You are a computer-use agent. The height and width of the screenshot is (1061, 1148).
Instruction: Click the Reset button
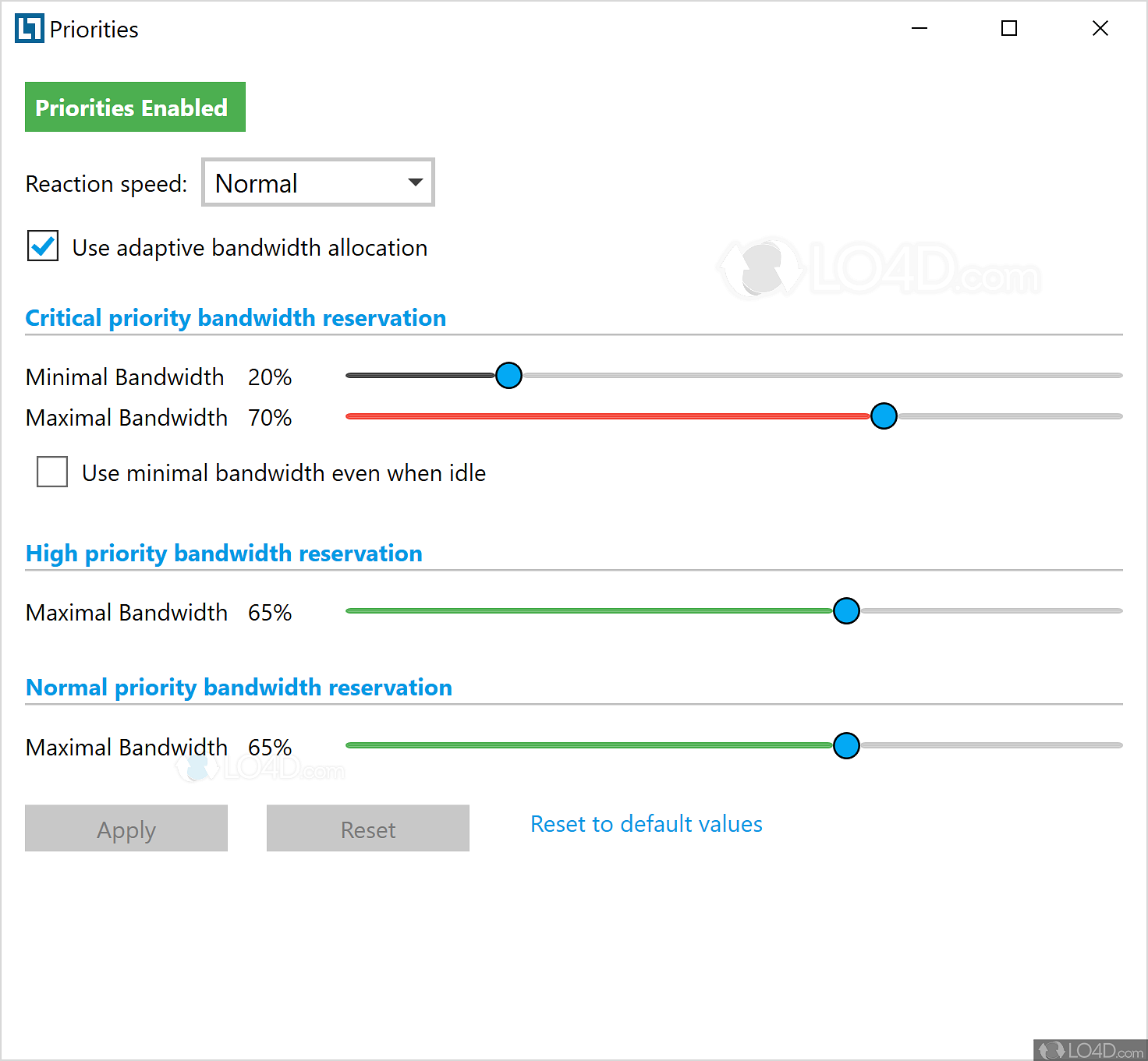367,829
